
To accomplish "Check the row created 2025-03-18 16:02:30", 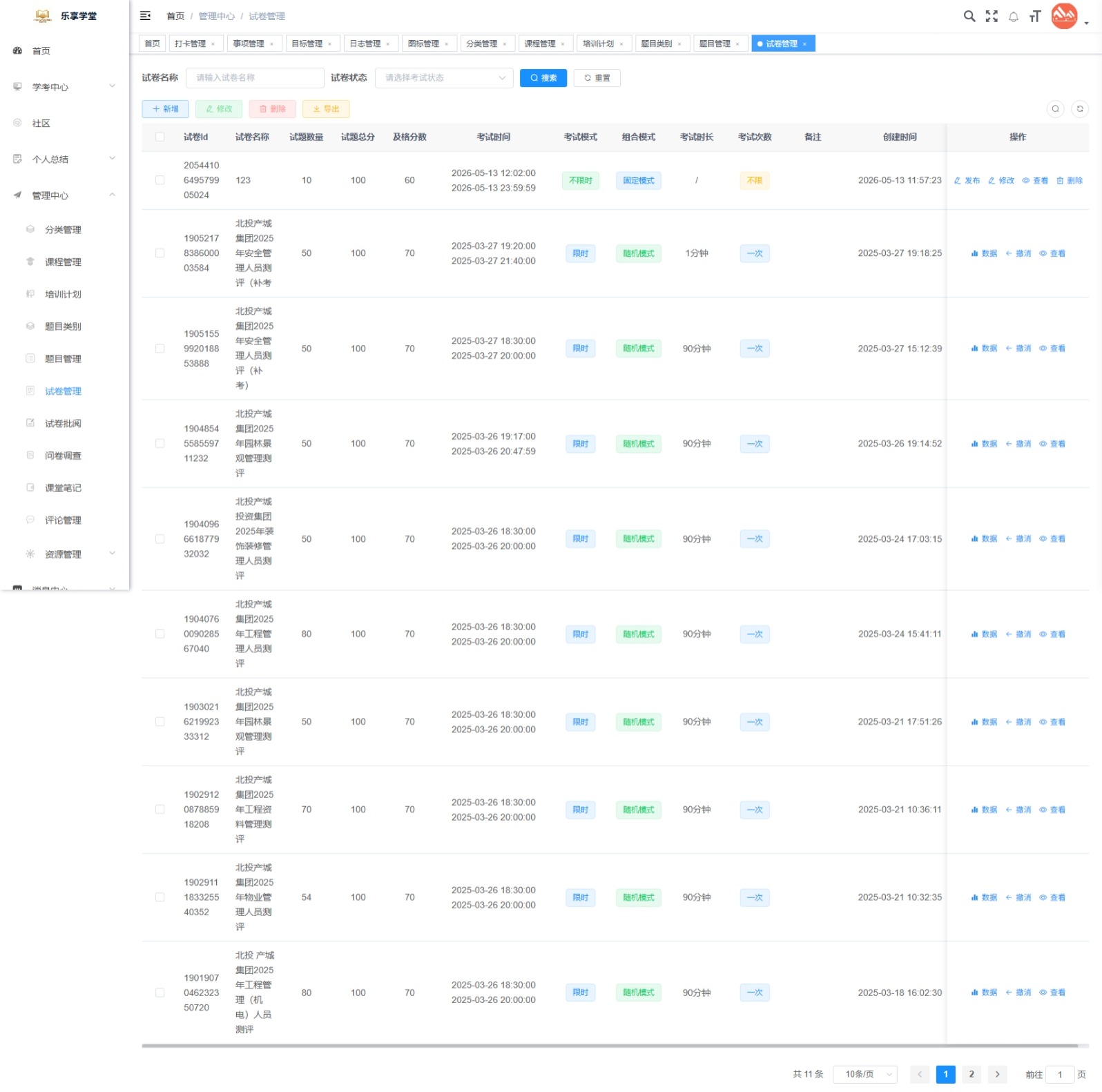I will coord(159,993).
